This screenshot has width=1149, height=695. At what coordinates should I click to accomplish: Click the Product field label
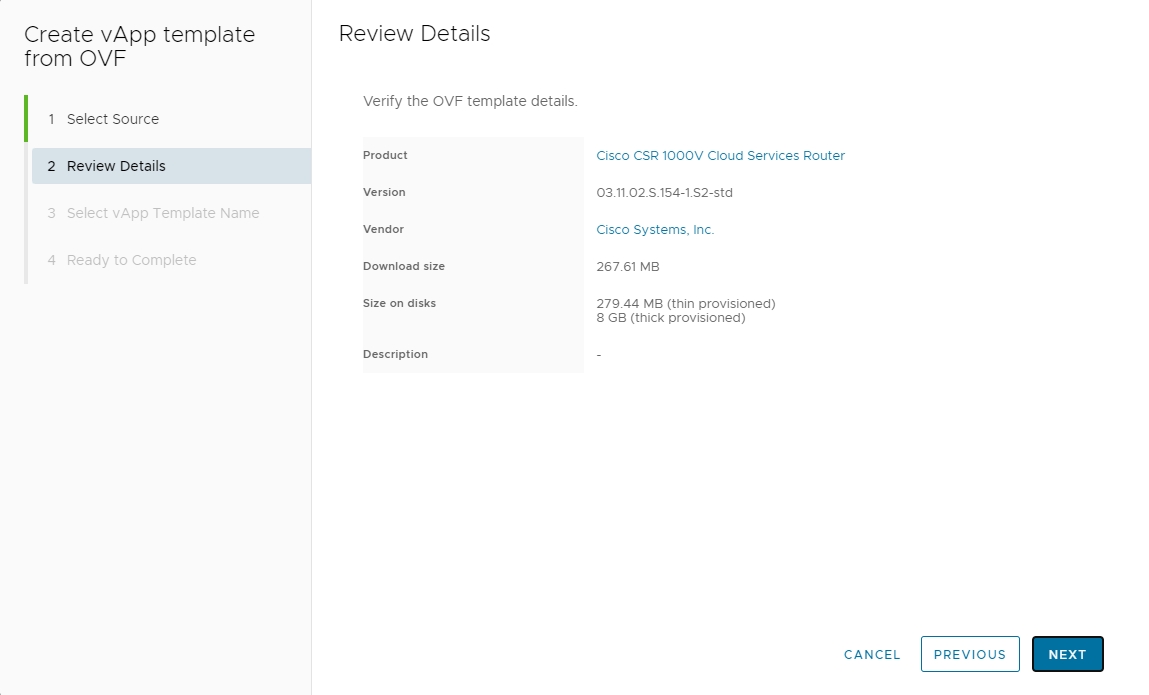click(x=385, y=155)
